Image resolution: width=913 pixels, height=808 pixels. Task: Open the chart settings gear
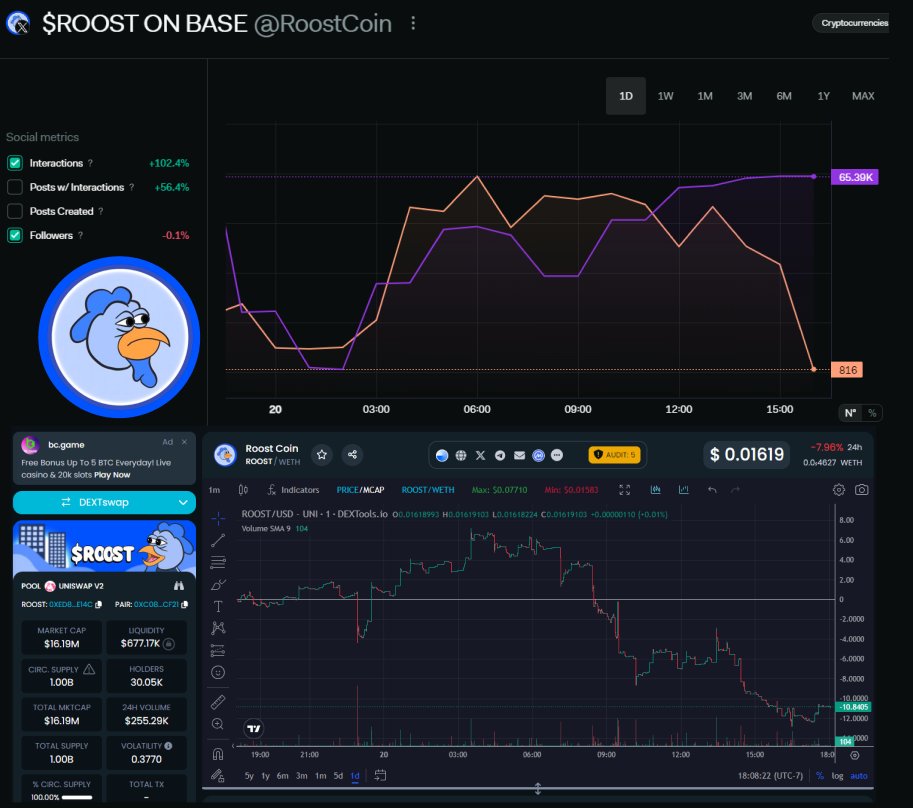click(838, 489)
